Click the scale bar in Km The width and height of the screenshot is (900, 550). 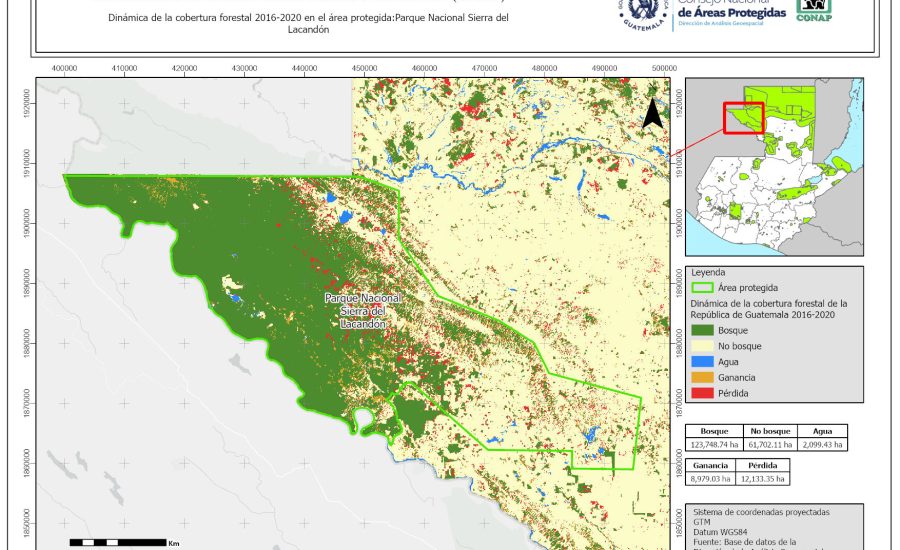(118, 542)
